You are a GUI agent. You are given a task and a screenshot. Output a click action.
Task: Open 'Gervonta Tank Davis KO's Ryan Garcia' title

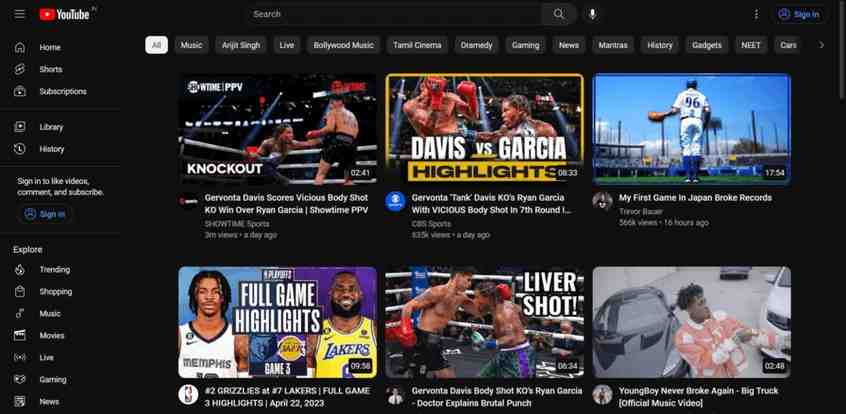[x=492, y=204]
